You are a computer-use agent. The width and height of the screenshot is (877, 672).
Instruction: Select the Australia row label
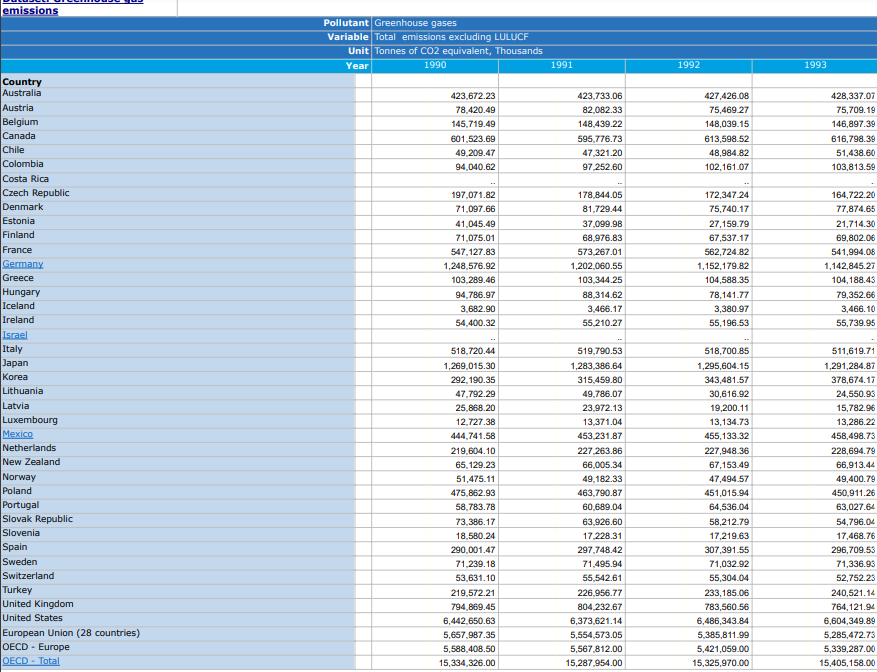21,93
